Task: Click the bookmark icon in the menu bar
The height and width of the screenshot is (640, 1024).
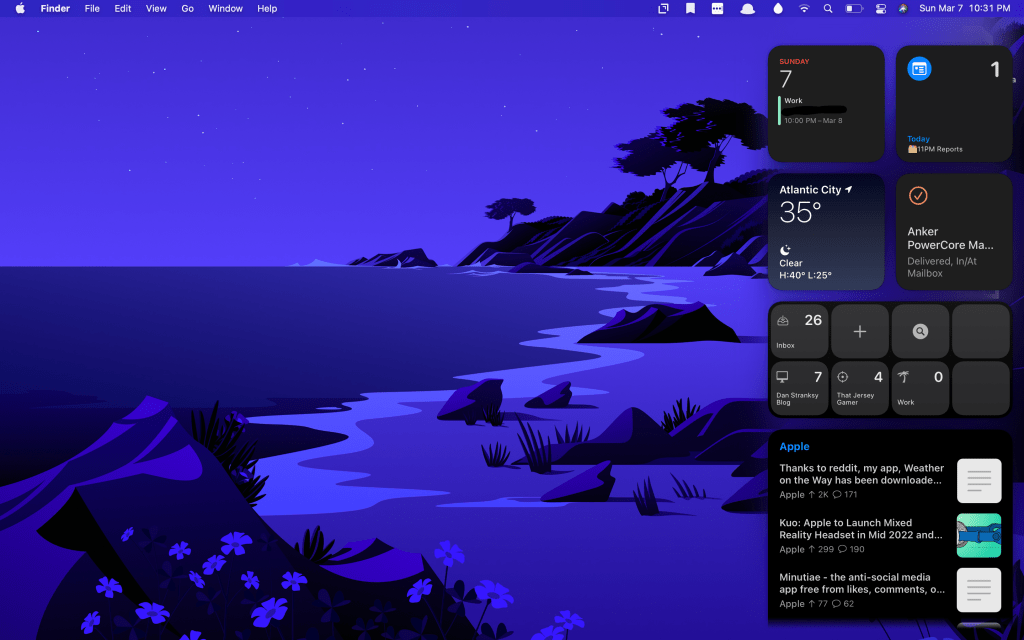Action: tap(690, 8)
